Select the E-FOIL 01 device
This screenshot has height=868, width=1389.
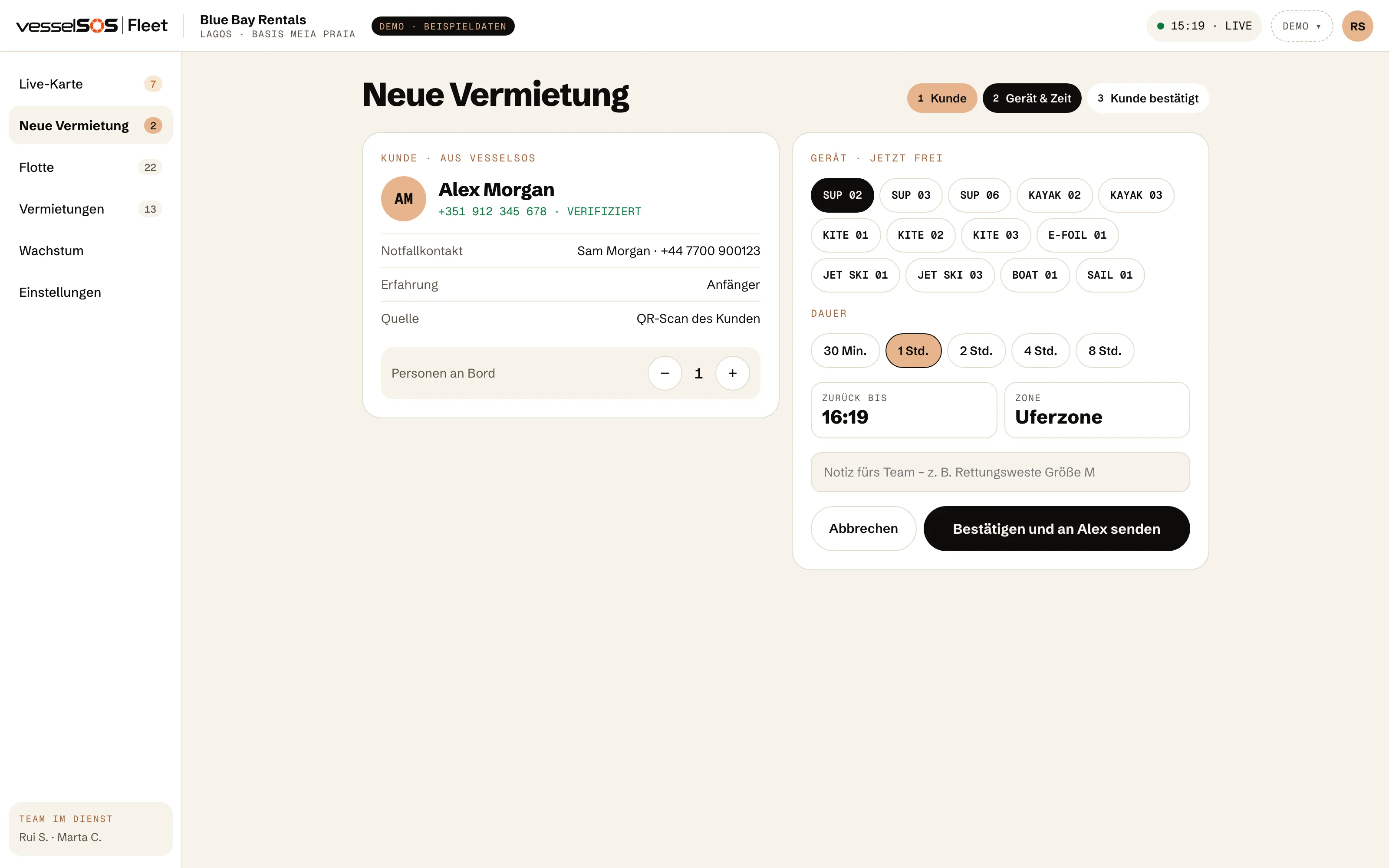(x=1077, y=235)
